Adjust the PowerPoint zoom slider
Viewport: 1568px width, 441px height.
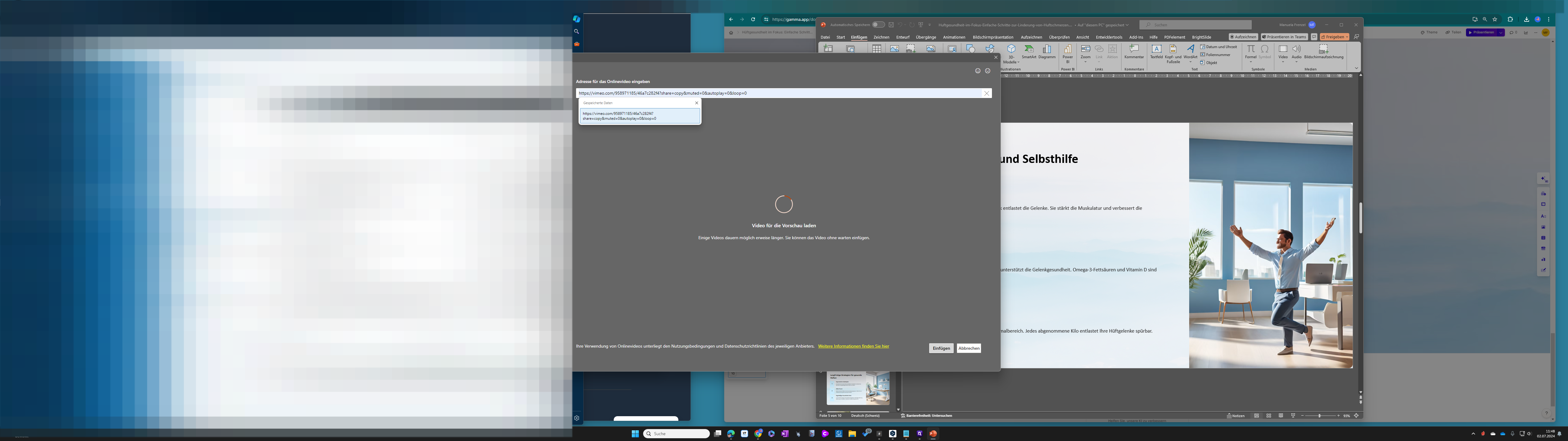click(1320, 415)
